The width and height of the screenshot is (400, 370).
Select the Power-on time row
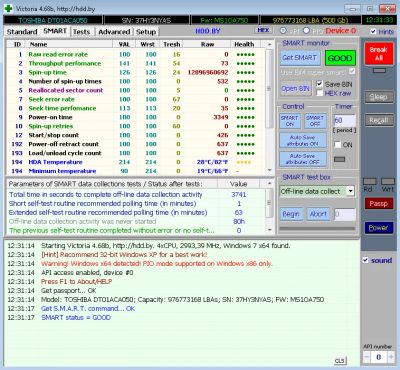136,117
